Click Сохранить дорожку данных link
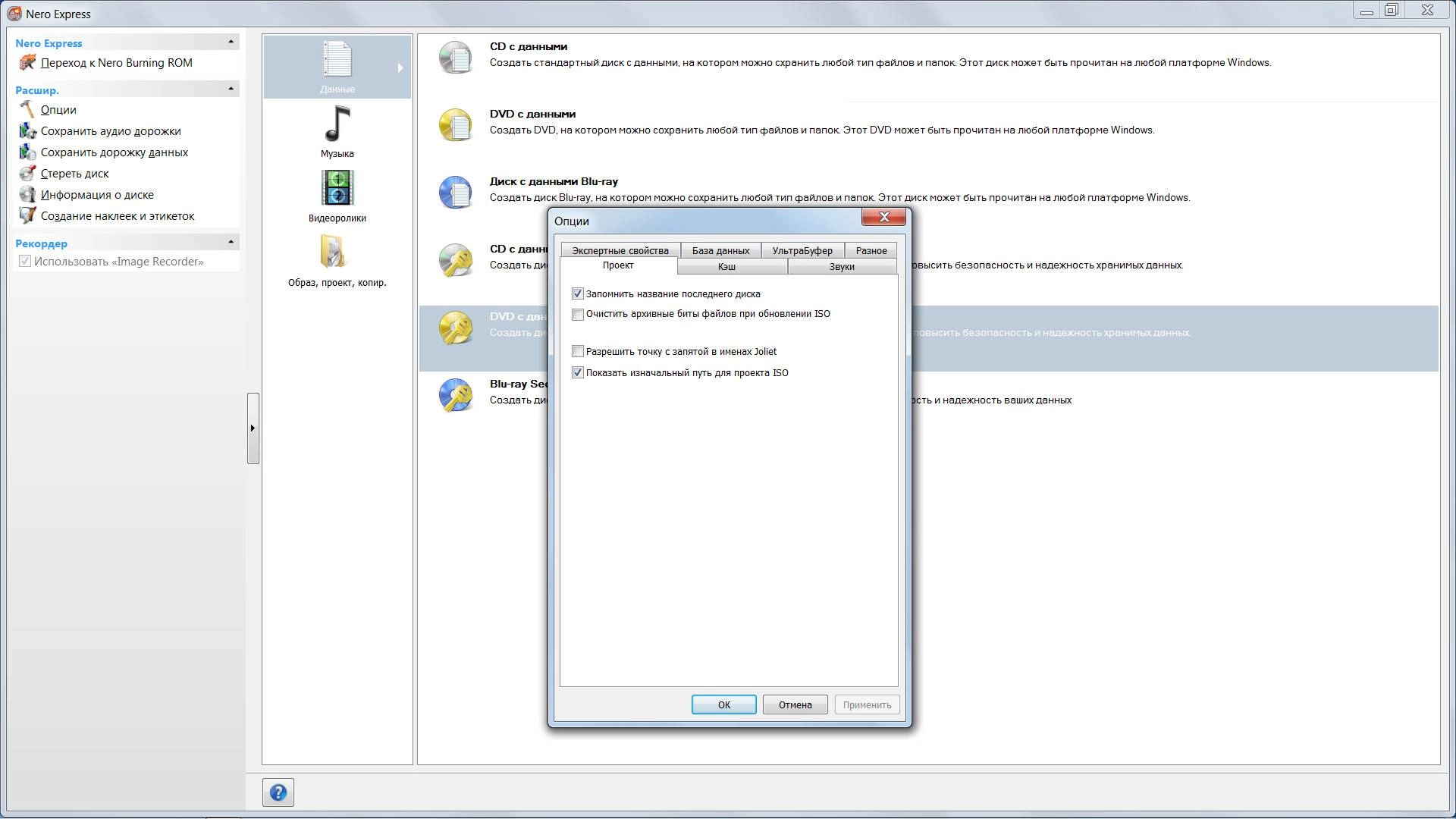Image resolution: width=1456 pixels, height=819 pixels. (115, 152)
